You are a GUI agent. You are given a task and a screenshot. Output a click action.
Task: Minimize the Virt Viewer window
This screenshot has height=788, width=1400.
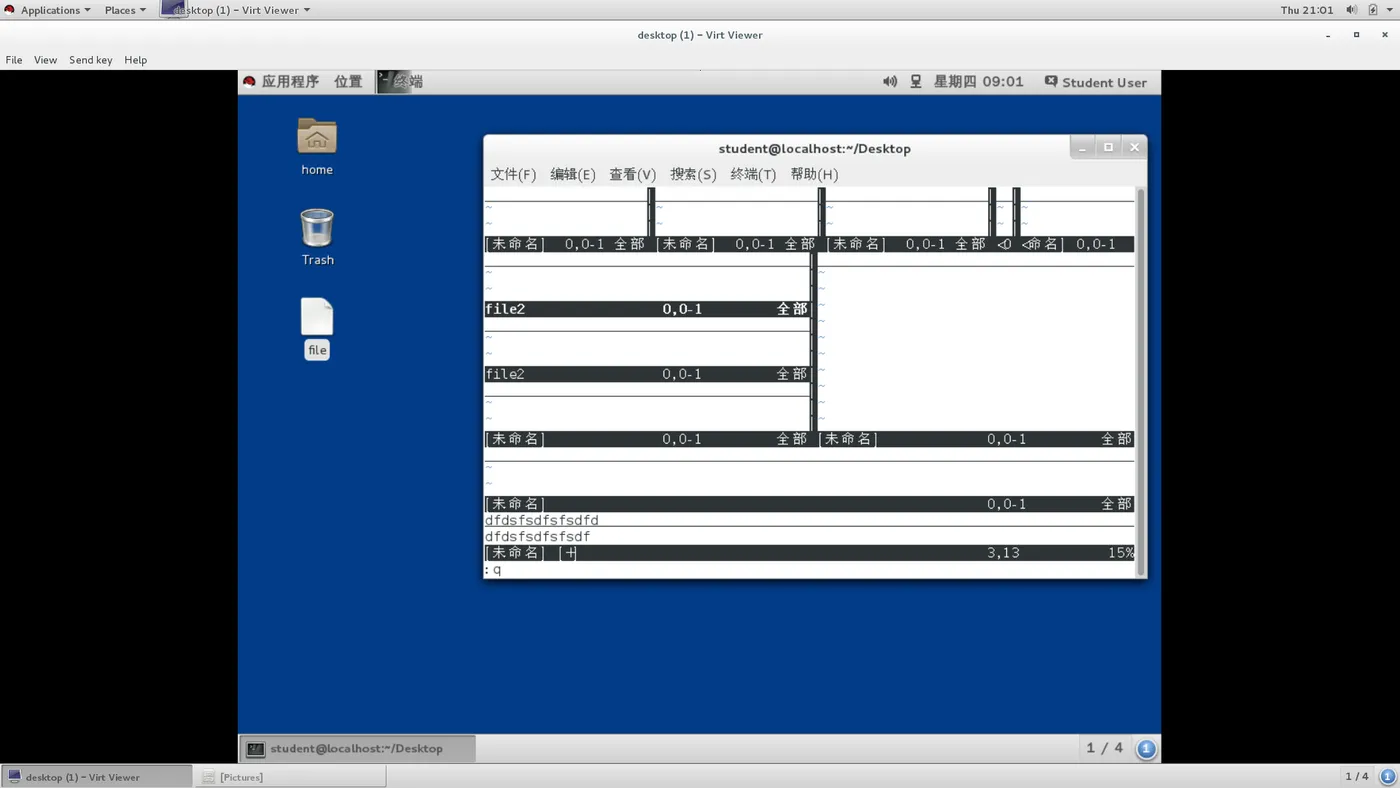click(1328, 35)
